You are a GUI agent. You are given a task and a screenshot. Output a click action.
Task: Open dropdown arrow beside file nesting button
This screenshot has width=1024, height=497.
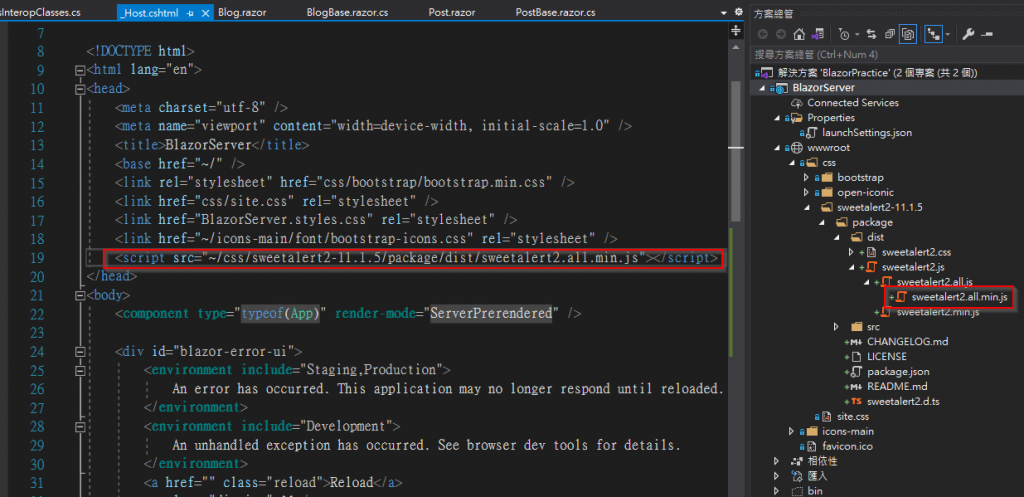[948, 35]
